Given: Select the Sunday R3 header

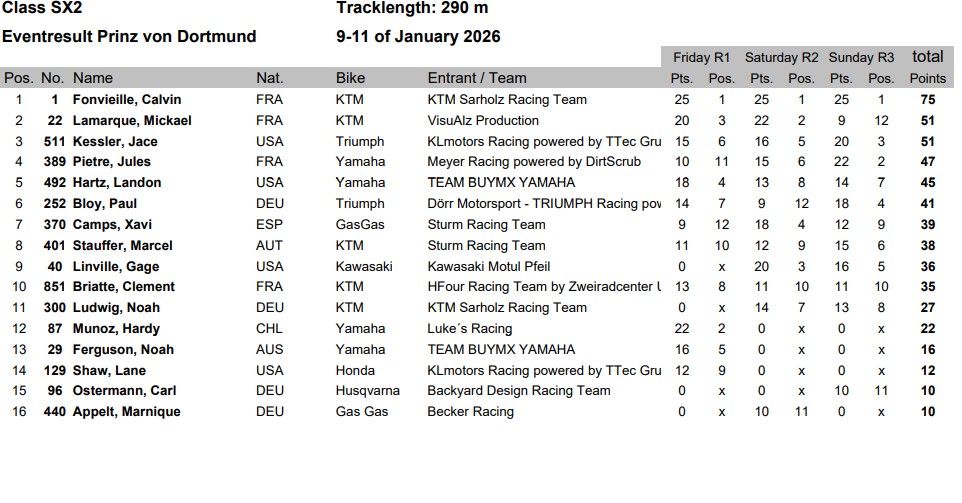Looking at the screenshot, I should (861, 57).
